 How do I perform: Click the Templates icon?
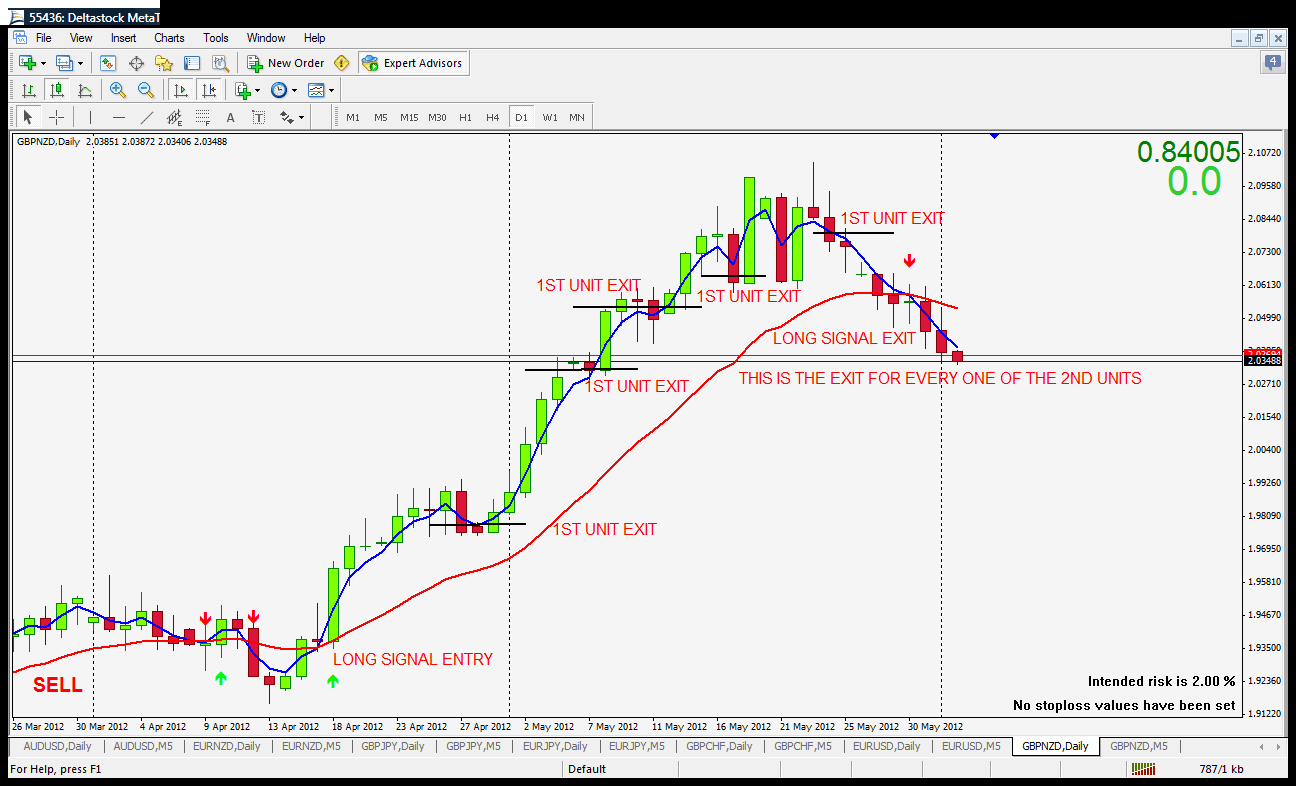(316, 90)
